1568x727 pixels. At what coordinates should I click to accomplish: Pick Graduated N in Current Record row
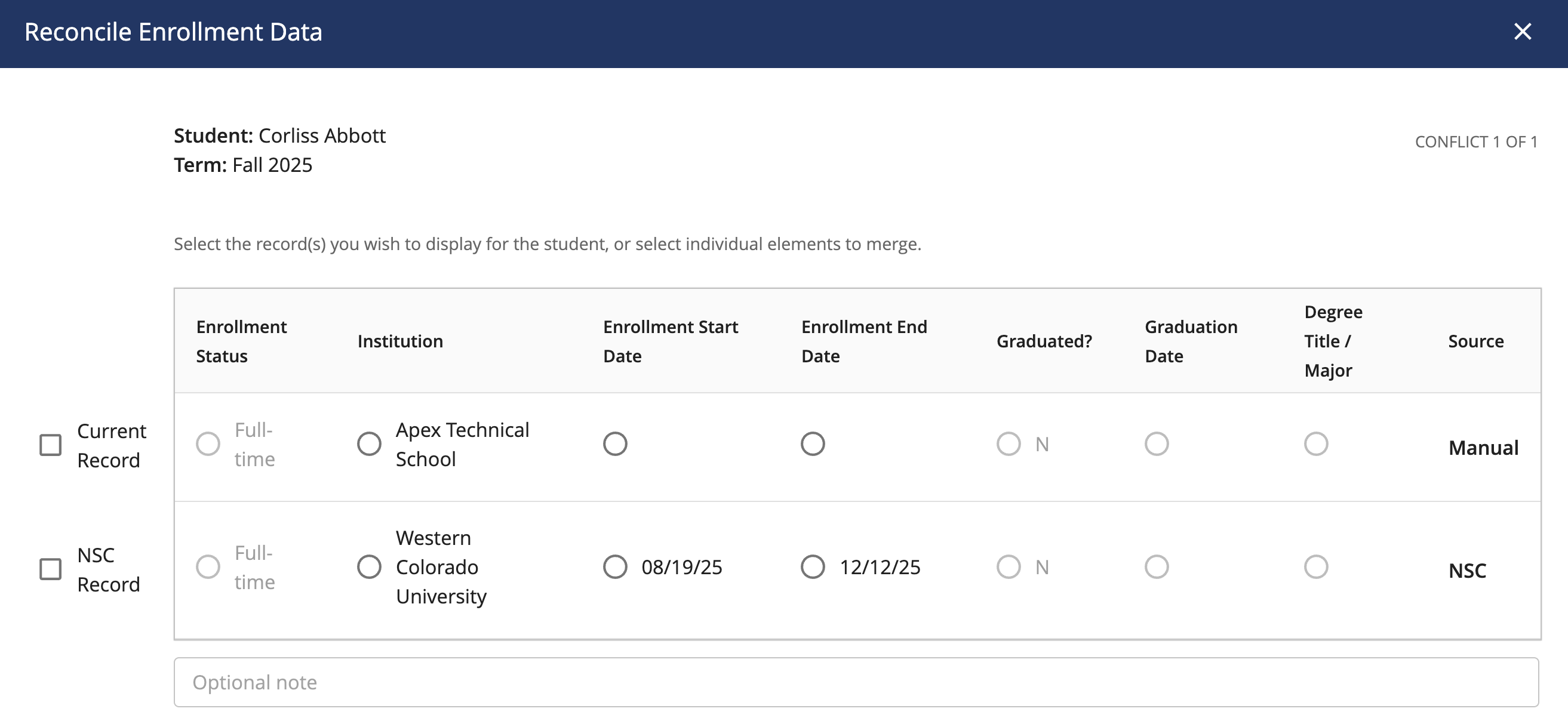(1008, 443)
